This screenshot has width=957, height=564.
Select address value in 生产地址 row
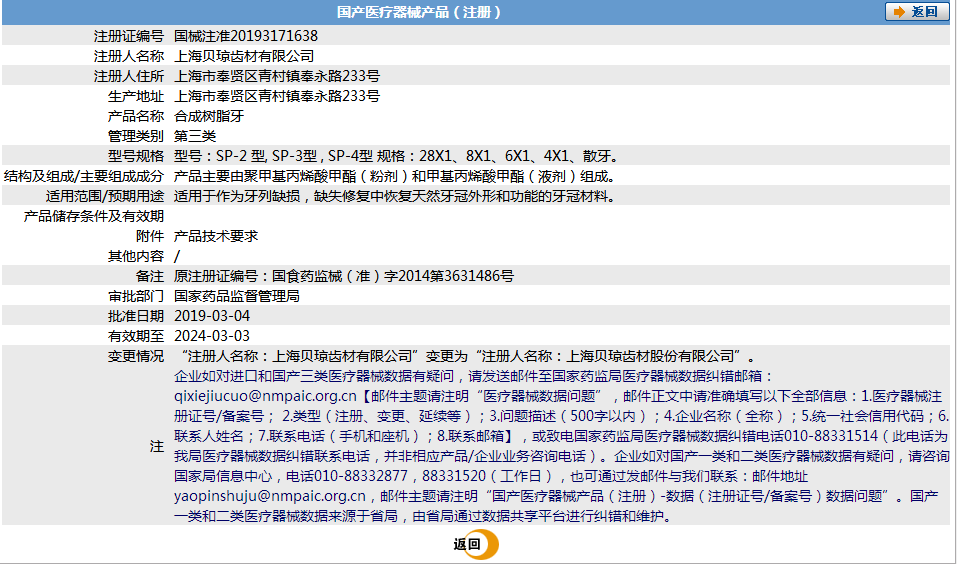pyautogui.click(x=277, y=96)
